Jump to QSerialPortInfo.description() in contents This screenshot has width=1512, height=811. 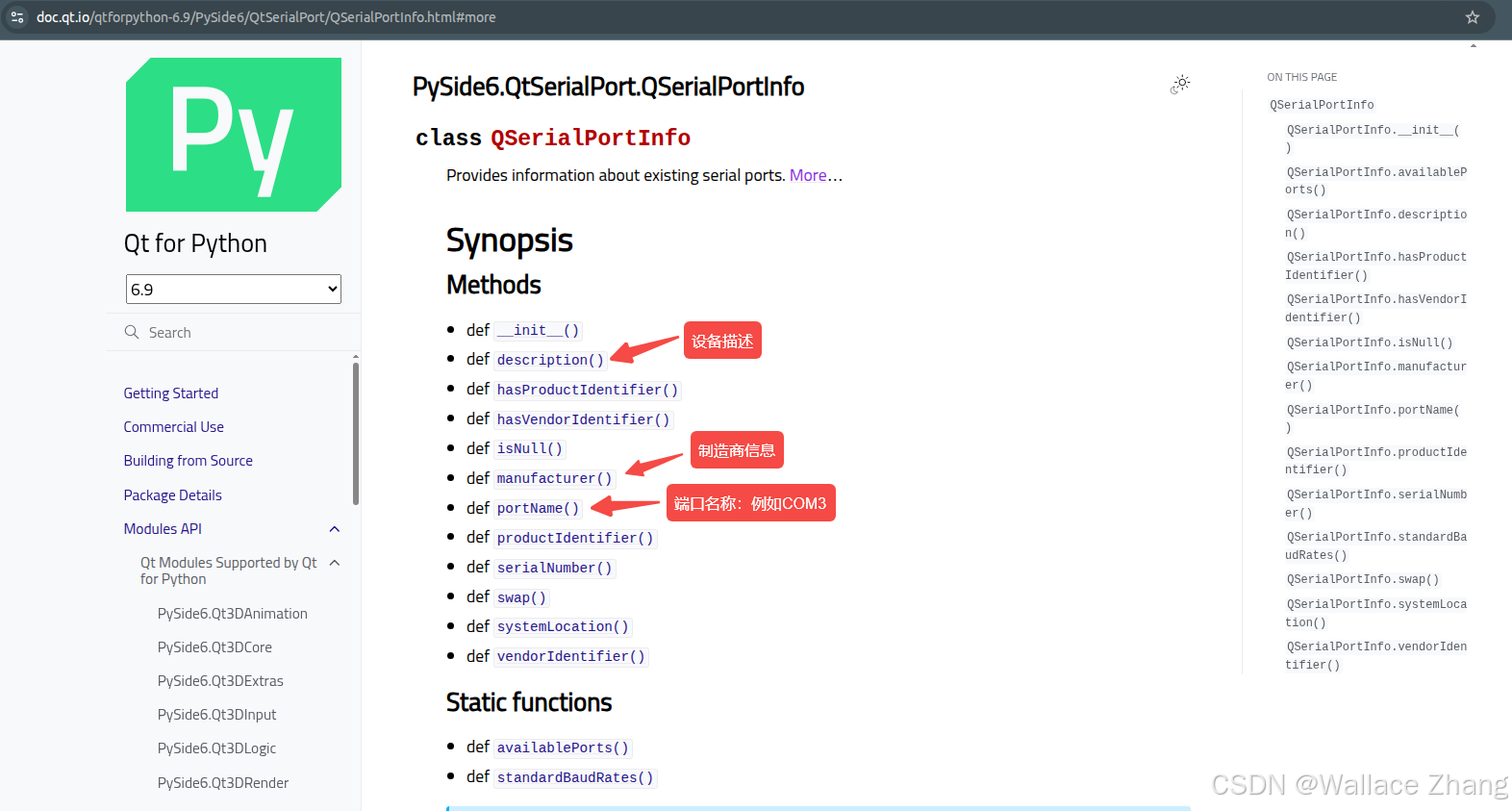click(1376, 223)
